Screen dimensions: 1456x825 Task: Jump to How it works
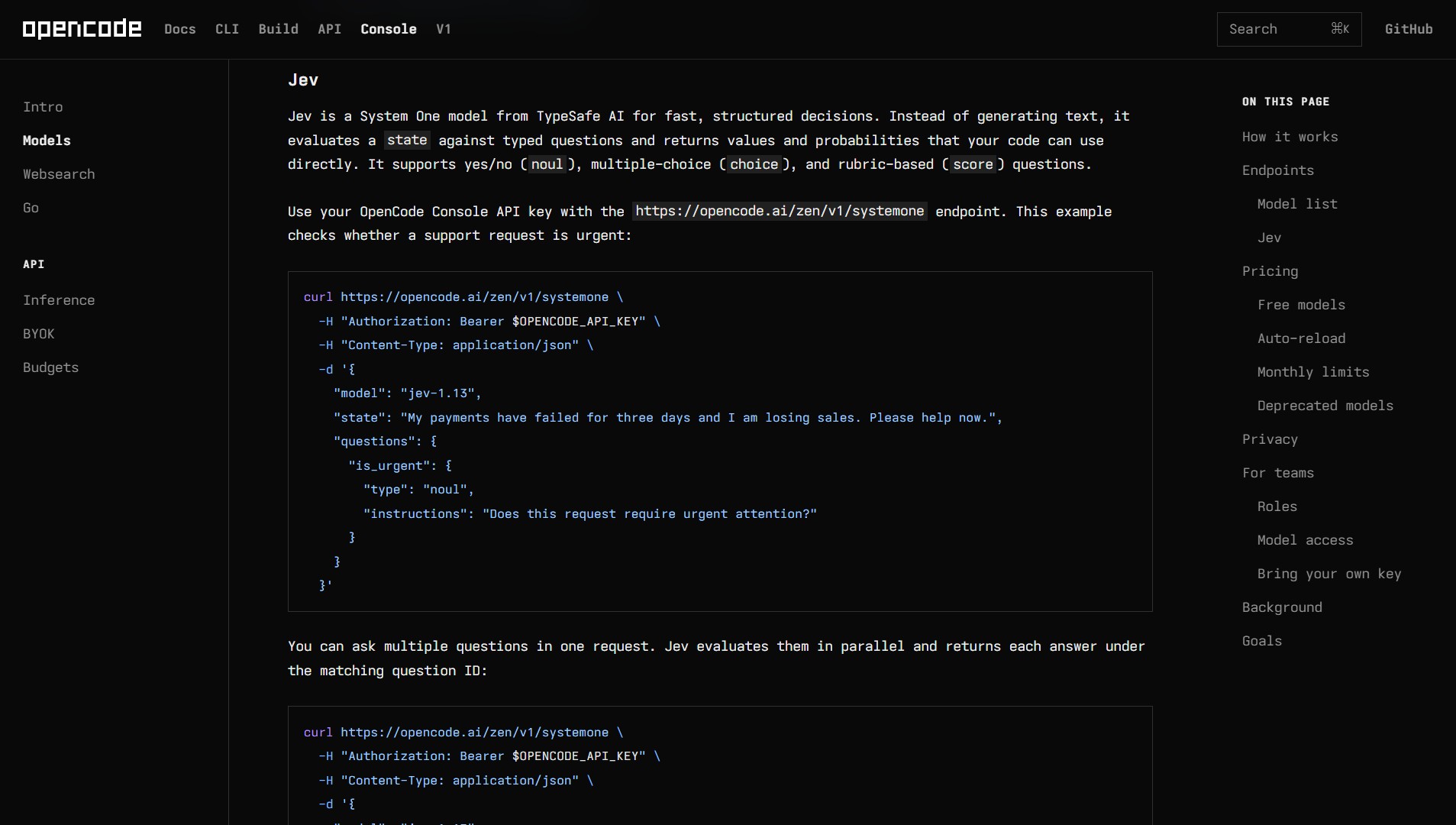[1290, 137]
